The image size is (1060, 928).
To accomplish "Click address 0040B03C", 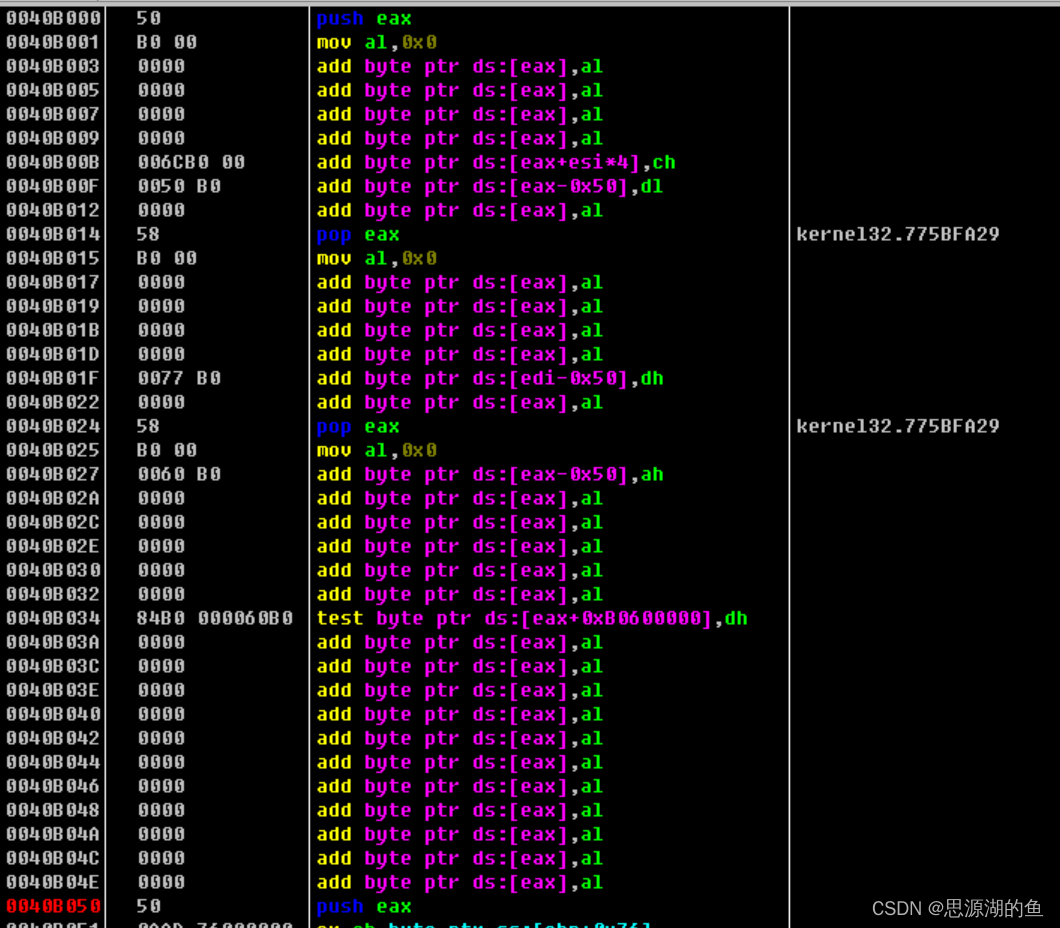I will pos(53,666).
